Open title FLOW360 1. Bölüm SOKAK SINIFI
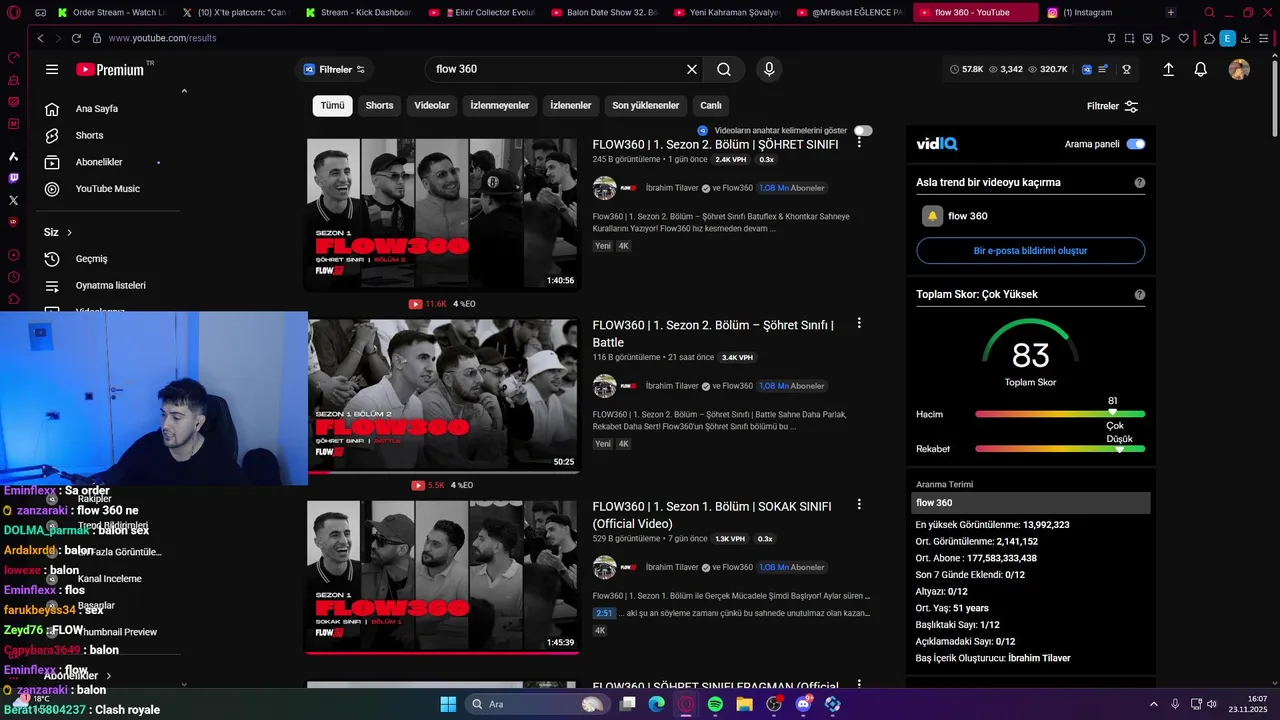 click(712, 515)
